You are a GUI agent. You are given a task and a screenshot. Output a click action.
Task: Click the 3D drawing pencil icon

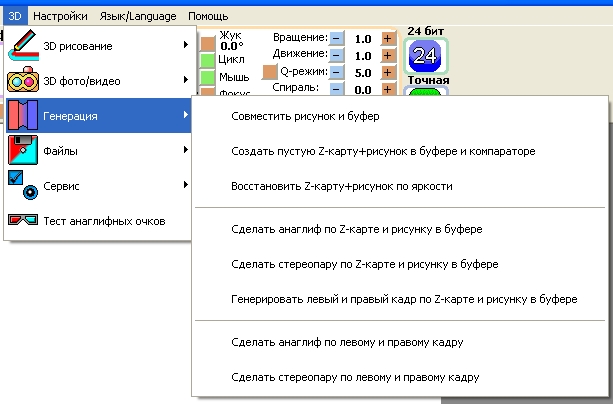23,45
